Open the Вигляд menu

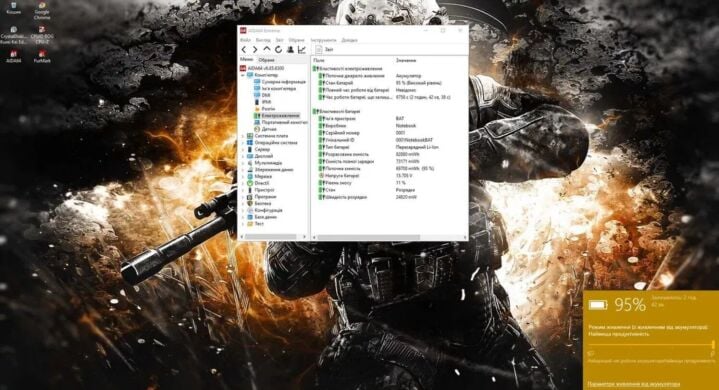coord(263,40)
